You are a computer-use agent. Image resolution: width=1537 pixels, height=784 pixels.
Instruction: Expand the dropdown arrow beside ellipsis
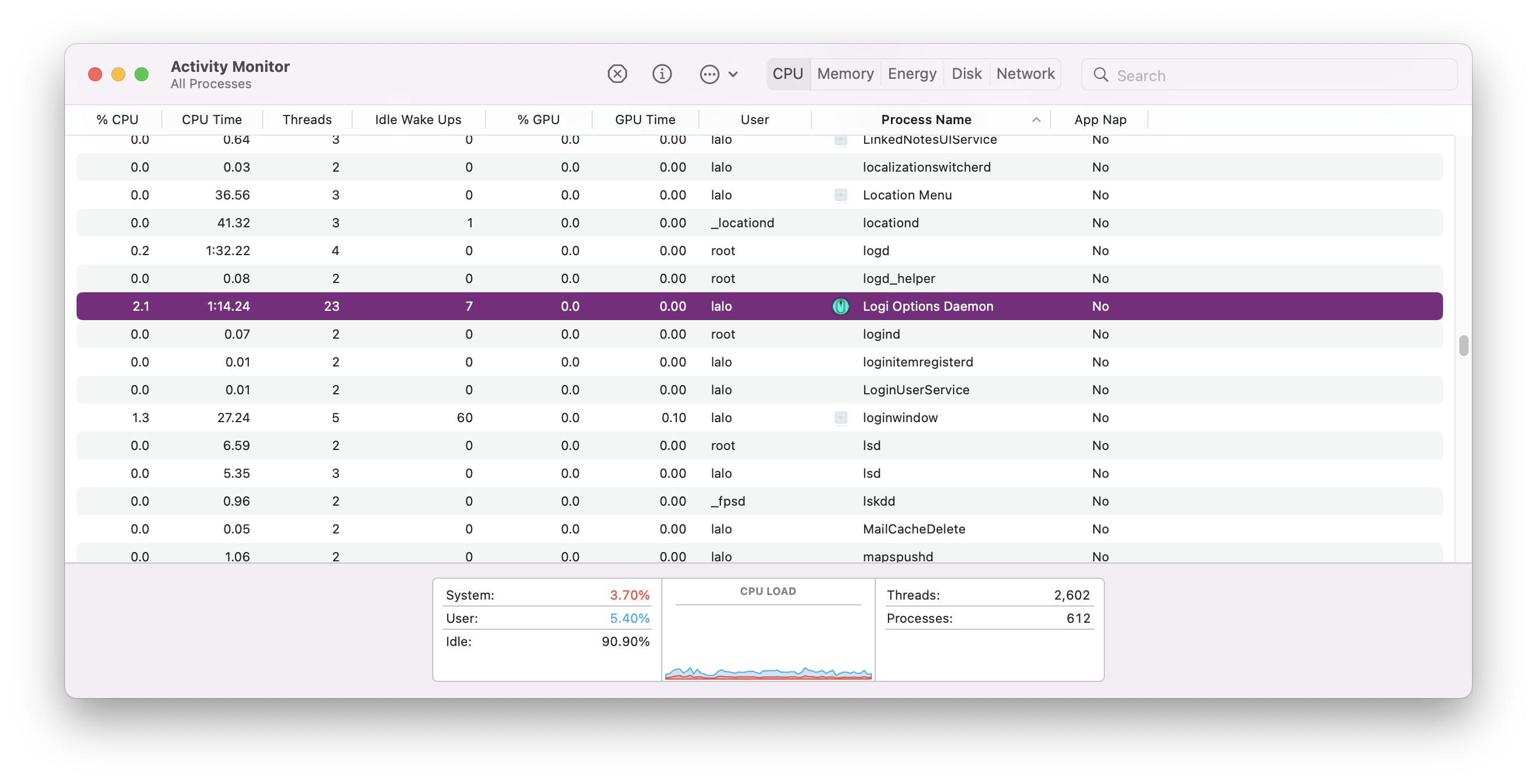pyautogui.click(x=733, y=75)
